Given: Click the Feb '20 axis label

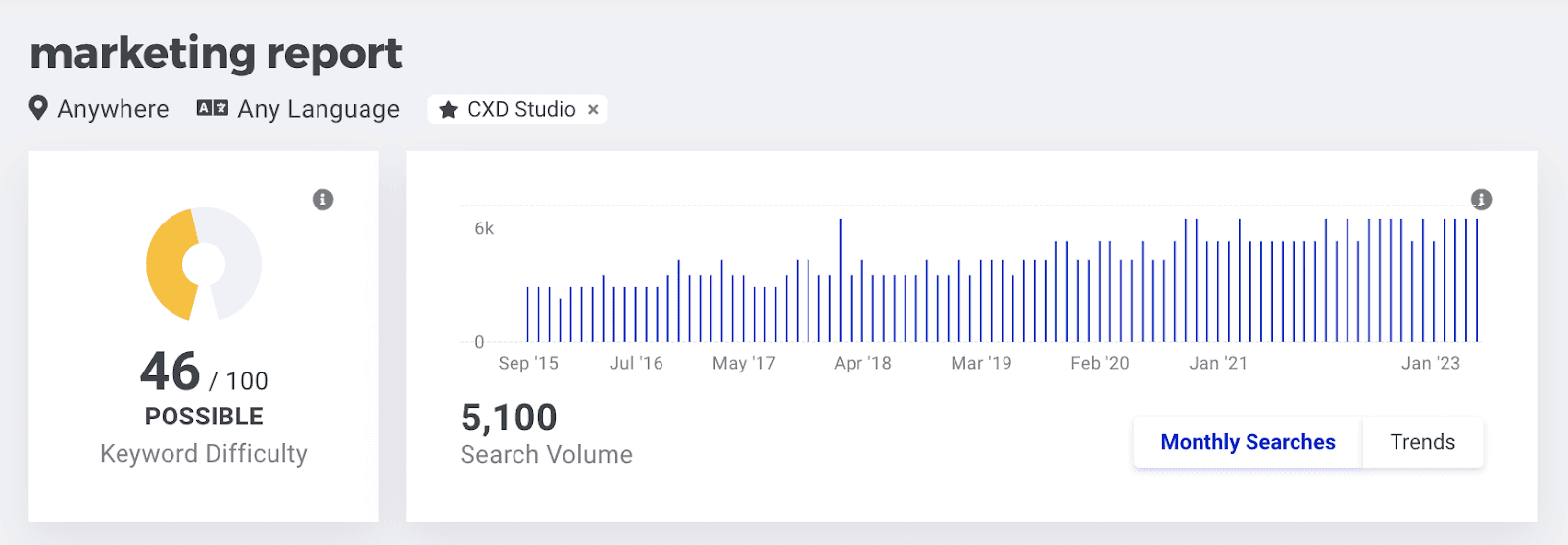Looking at the screenshot, I should point(1100,363).
